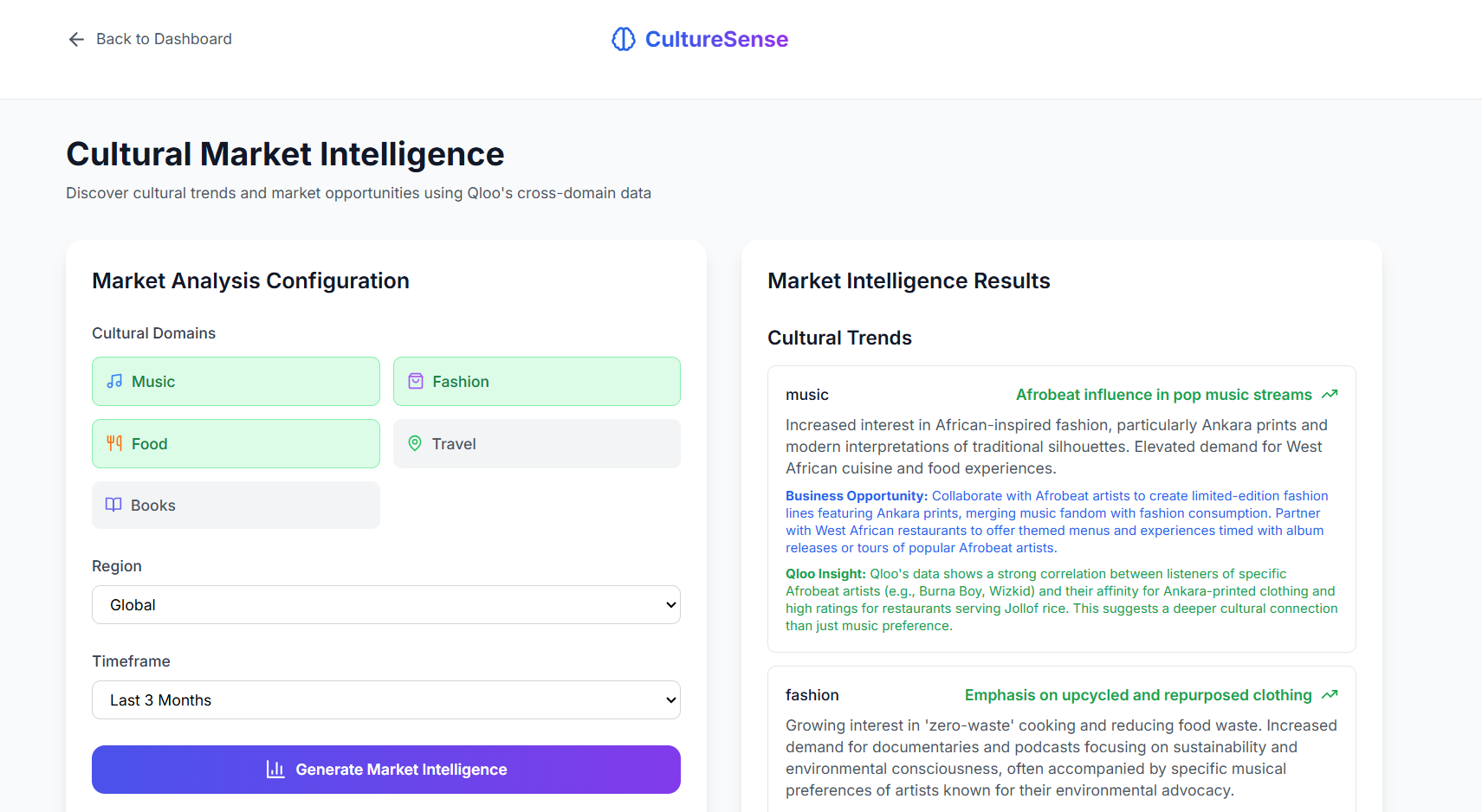
Task: Open the Timeframe dropdown Last 3 Months
Action: tap(385, 699)
